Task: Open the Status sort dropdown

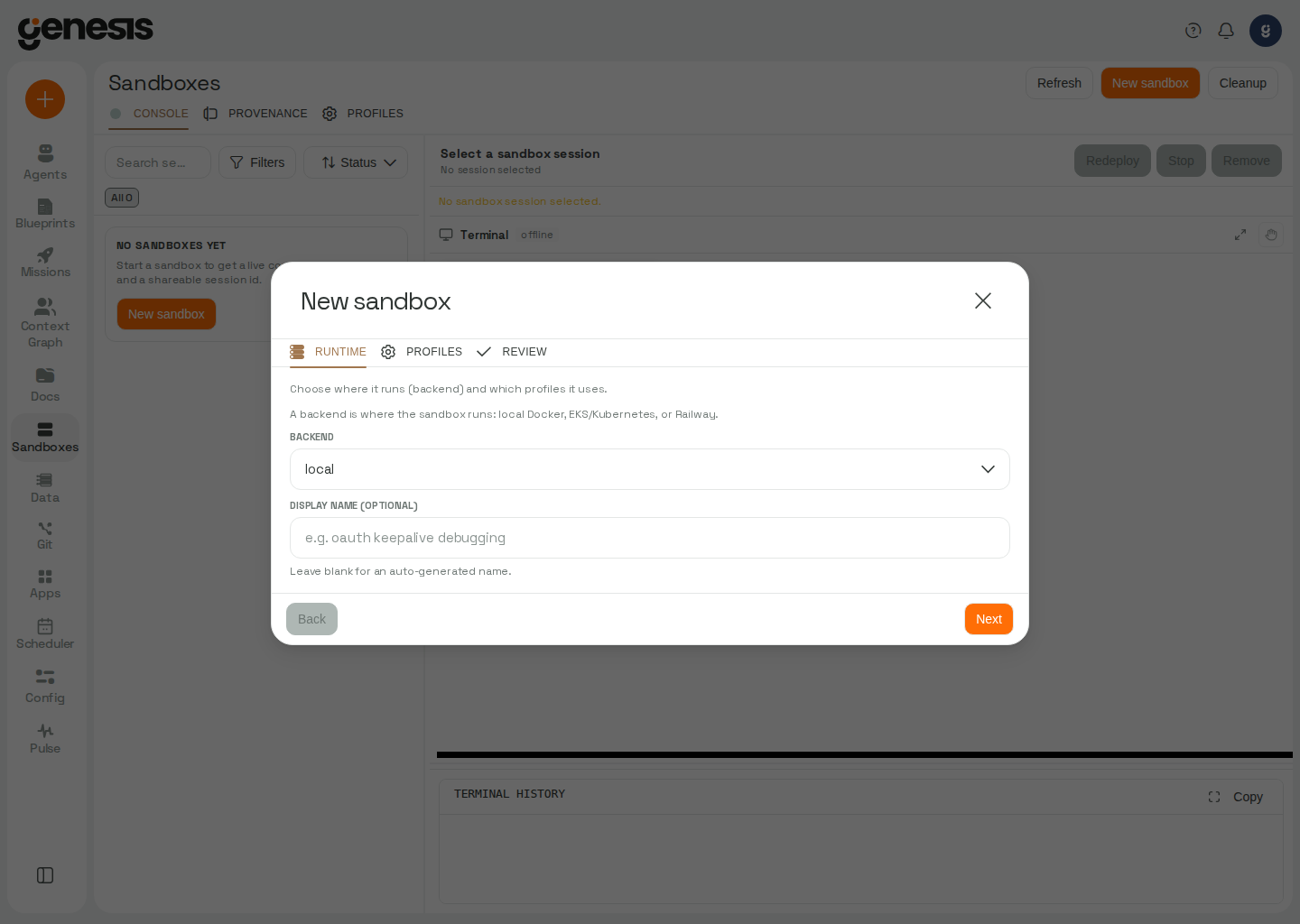Action: 356,162
